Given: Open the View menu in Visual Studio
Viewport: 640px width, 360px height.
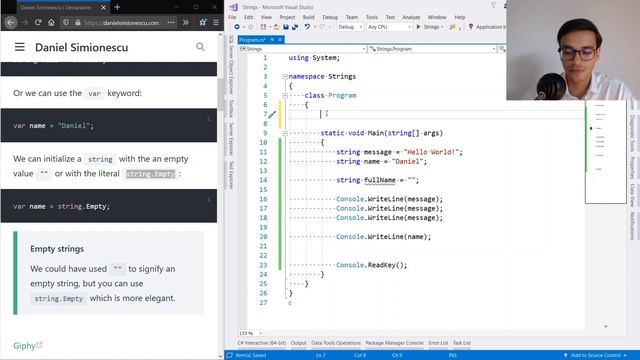Looking at the screenshot, I should (266, 17).
